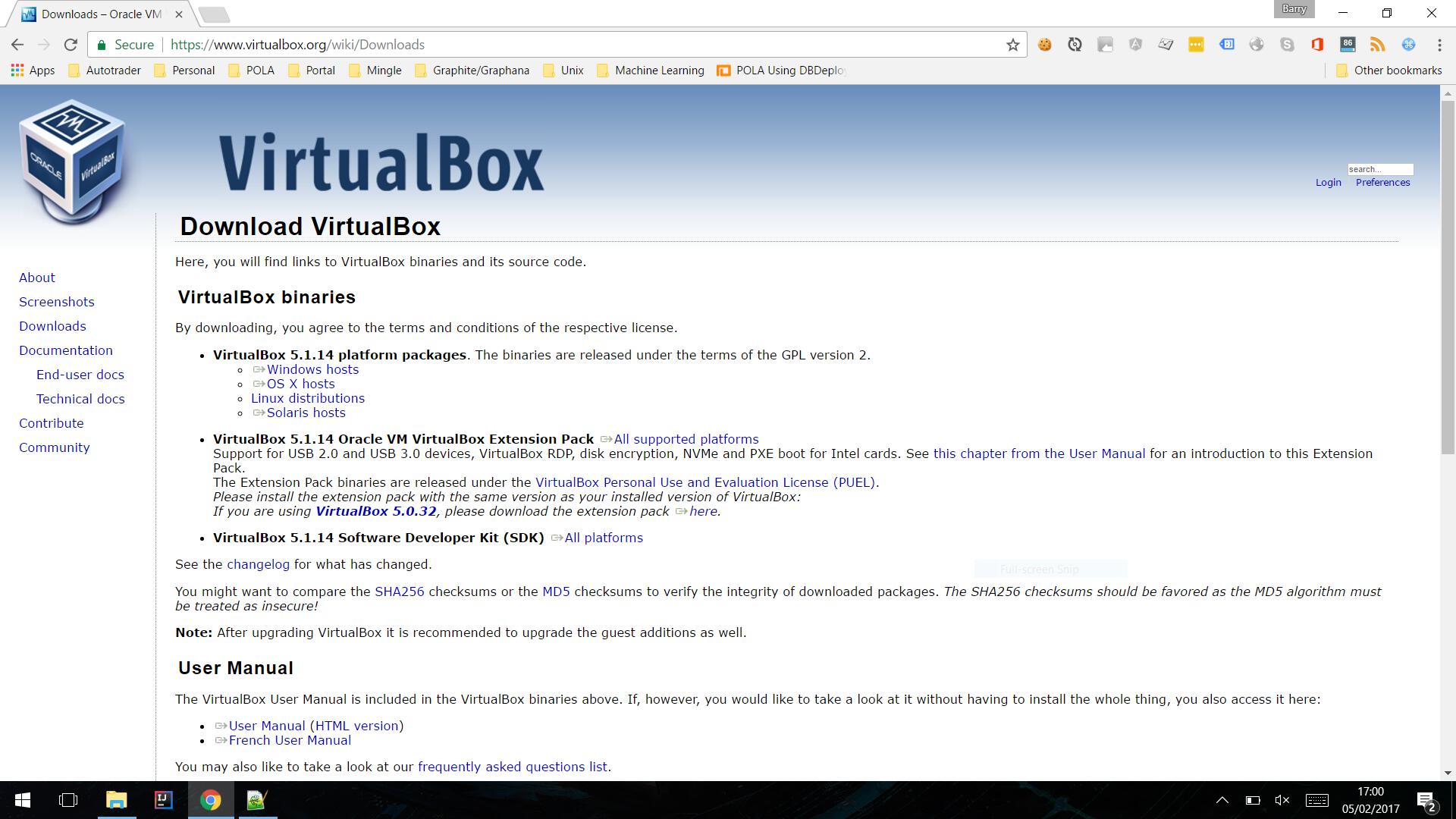Open End-user docs in the sidebar
This screenshot has width=1456, height=819.
(x=80, y=375)
